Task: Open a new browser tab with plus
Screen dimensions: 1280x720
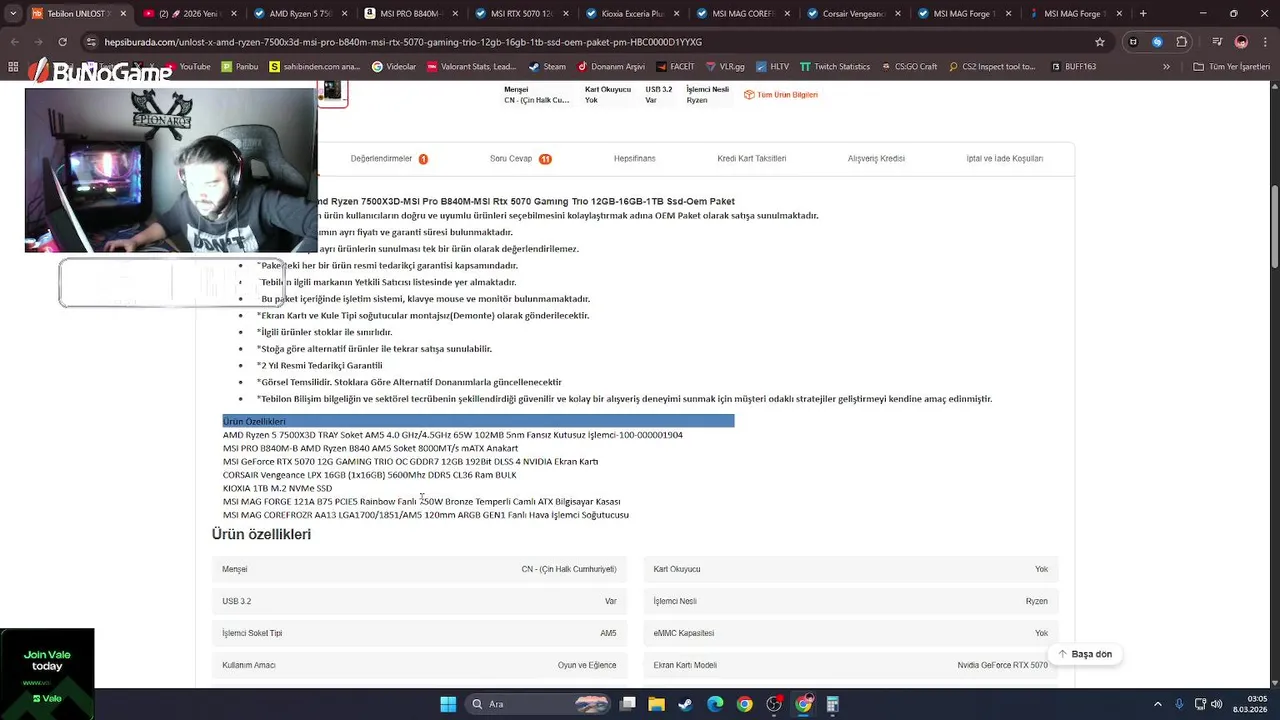Action: tap(1143, 14)
